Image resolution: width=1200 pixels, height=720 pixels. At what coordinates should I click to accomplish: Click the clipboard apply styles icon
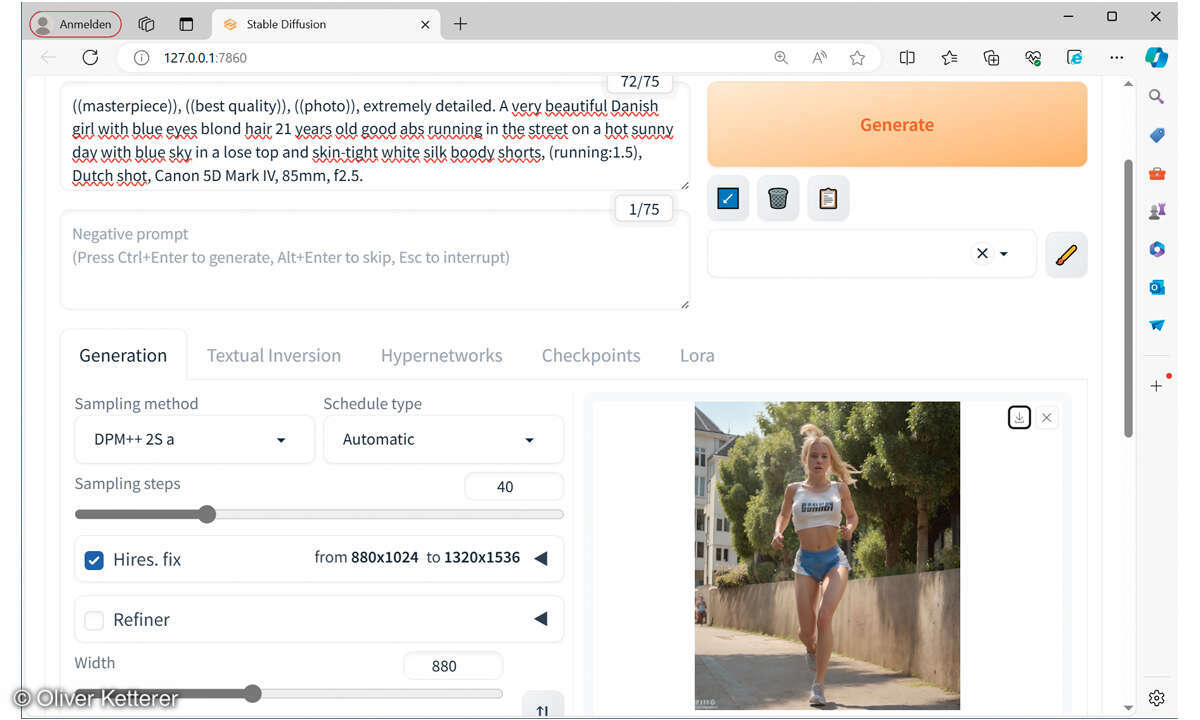828,198
